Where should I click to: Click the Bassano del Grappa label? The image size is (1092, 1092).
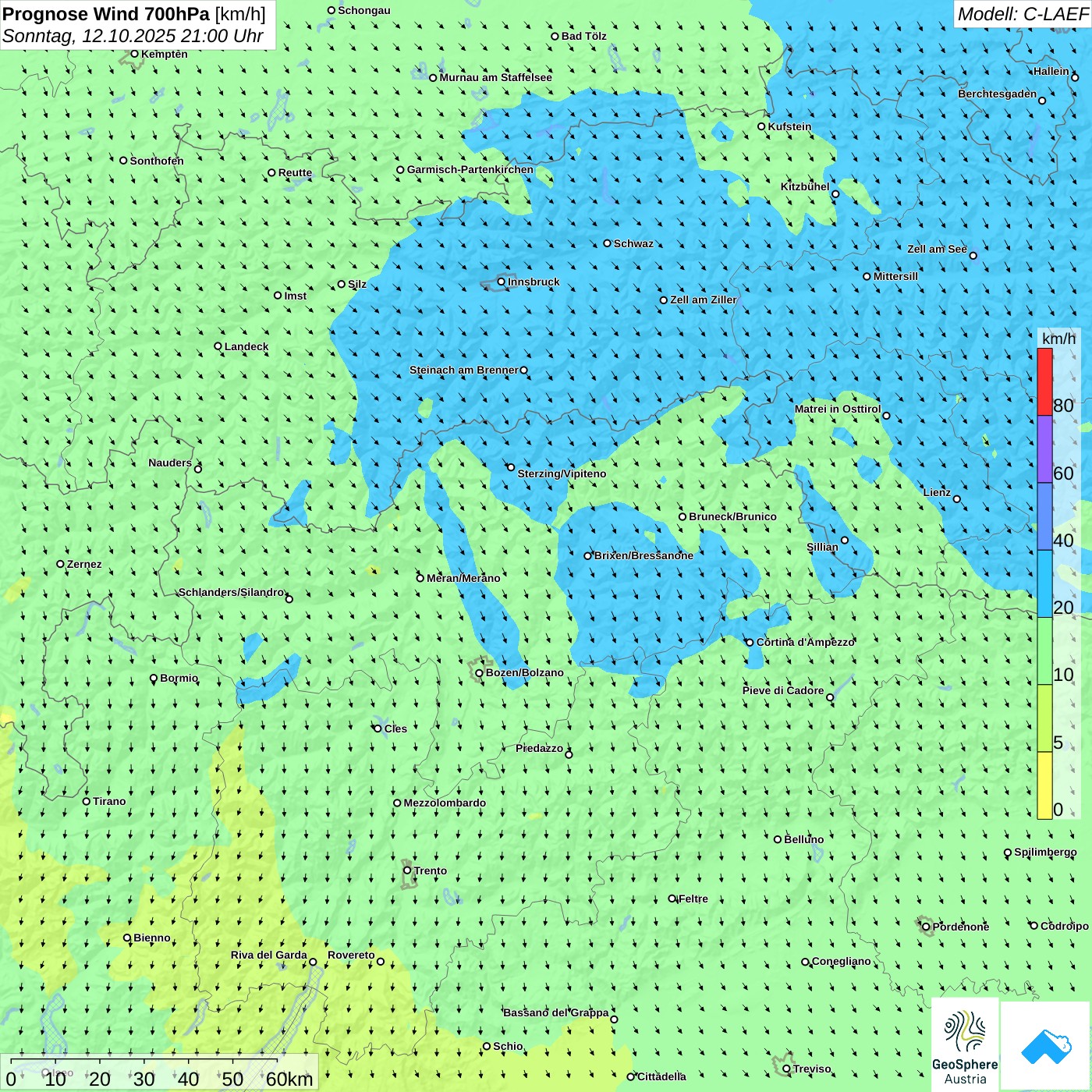tap(555, 1012)
